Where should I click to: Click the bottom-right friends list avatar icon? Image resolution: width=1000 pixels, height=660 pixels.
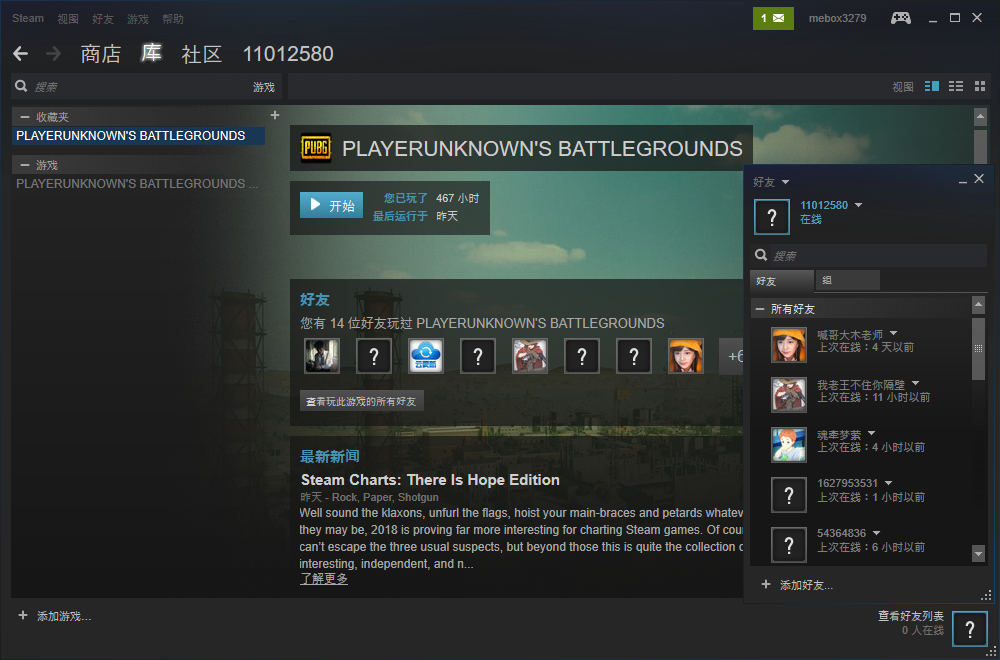click(969, 629)
